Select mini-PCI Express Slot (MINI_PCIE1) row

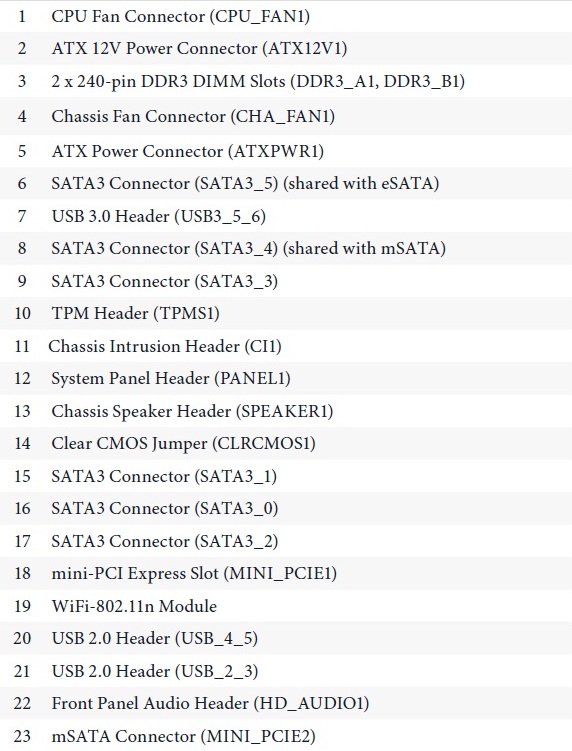point(286,573)
